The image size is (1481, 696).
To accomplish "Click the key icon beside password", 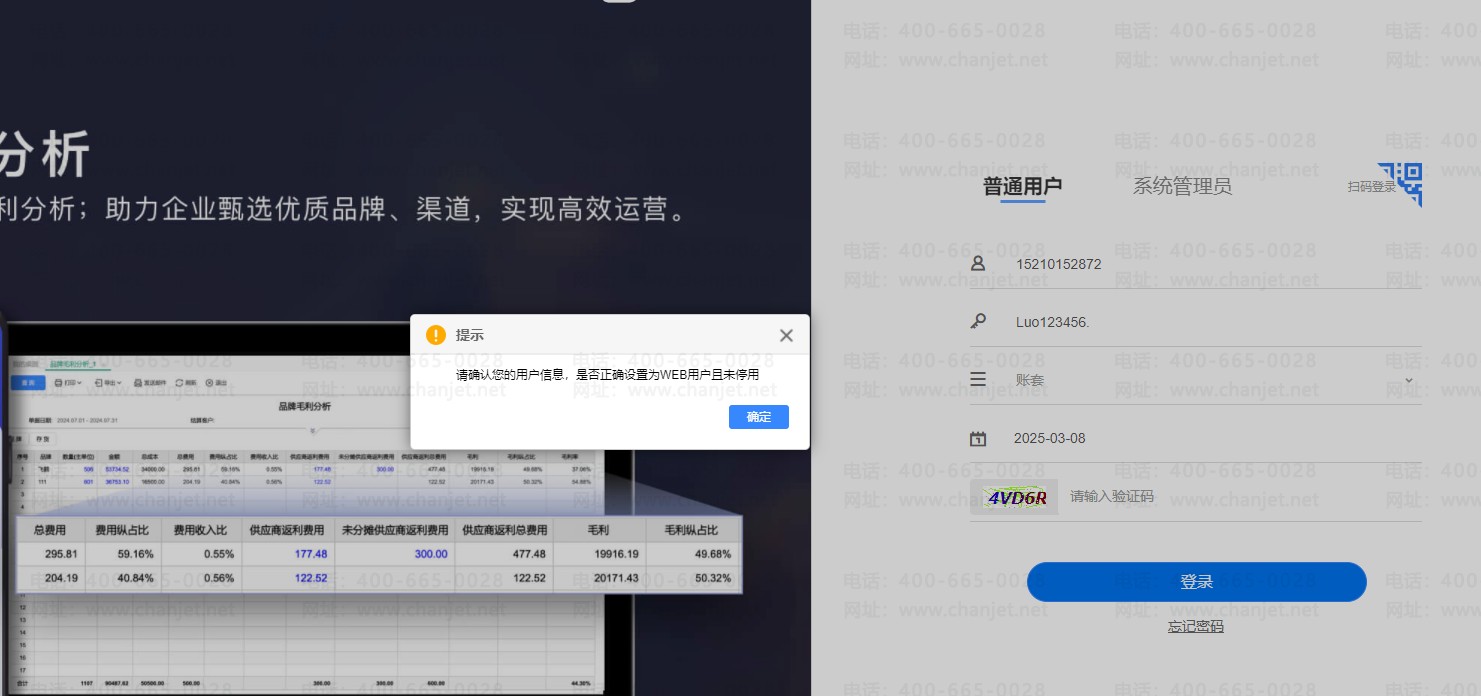I will 978,322.
